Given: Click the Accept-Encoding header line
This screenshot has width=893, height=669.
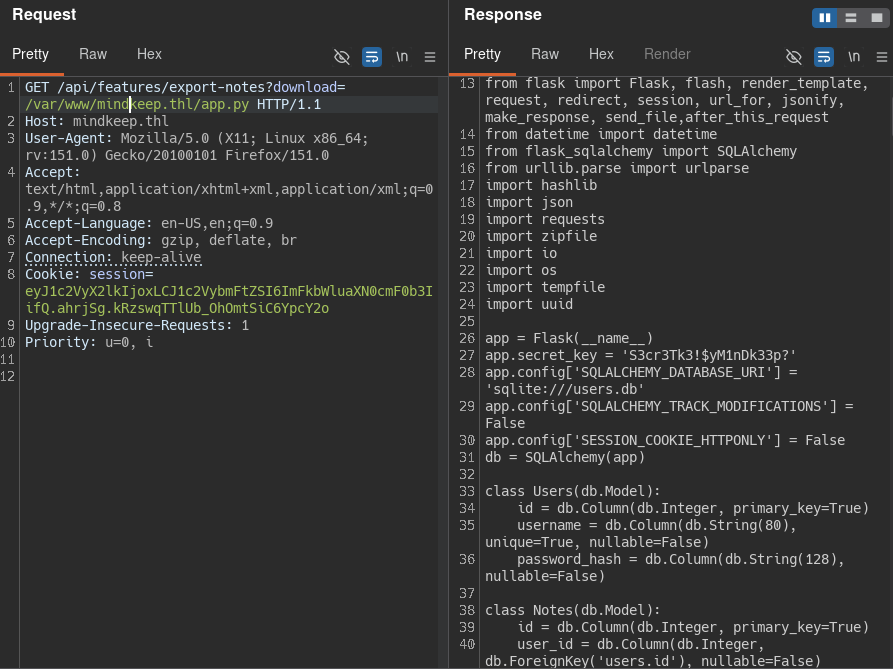Looking at the screenshot, I should [x=161, y=240].
